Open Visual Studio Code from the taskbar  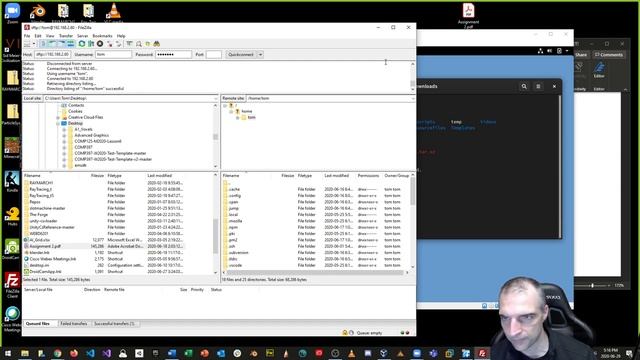[x=90, y=353]
